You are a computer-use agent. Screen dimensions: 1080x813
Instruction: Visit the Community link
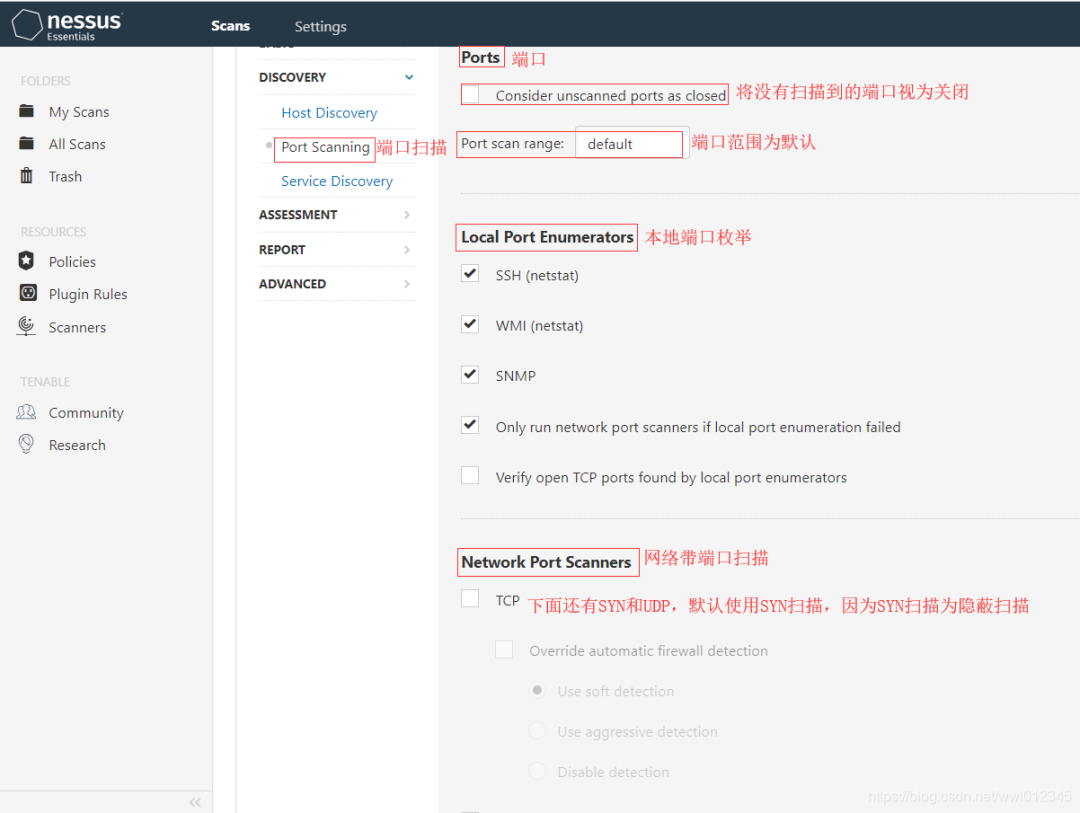86,413
